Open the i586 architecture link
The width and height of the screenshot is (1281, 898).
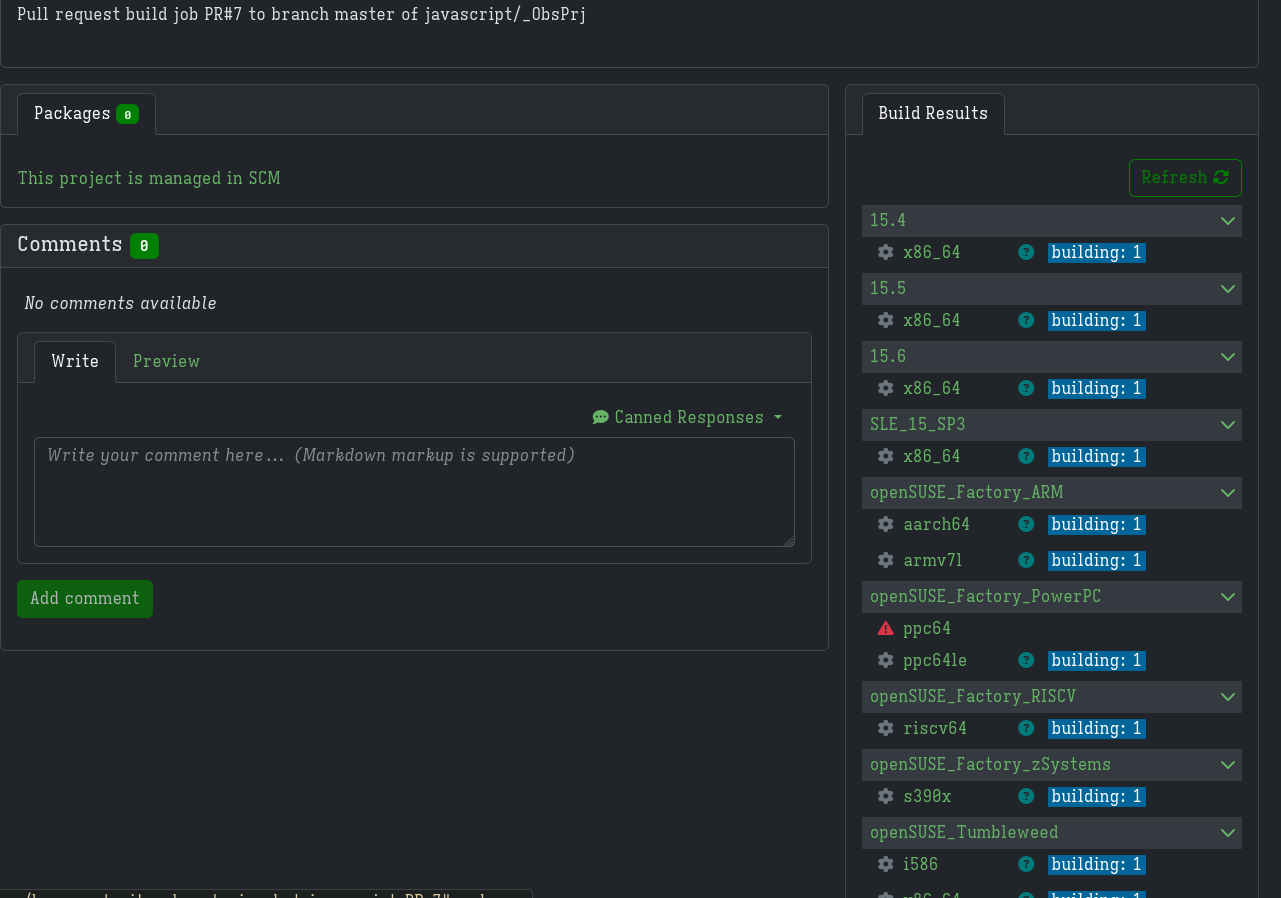coord(920,864)
